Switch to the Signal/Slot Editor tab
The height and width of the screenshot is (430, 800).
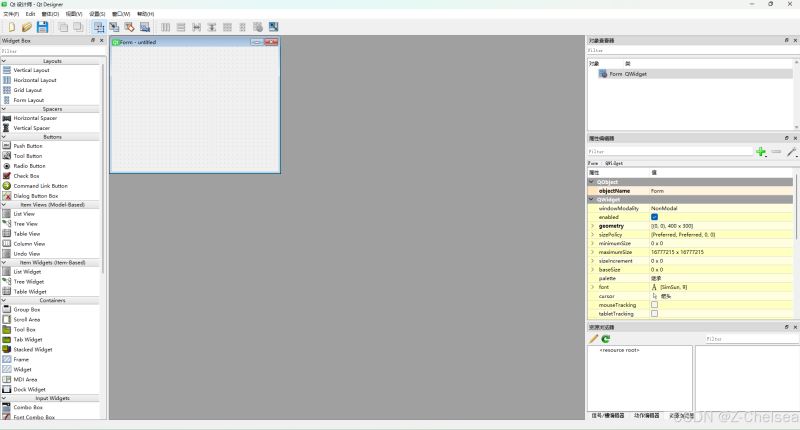point(608,416)
